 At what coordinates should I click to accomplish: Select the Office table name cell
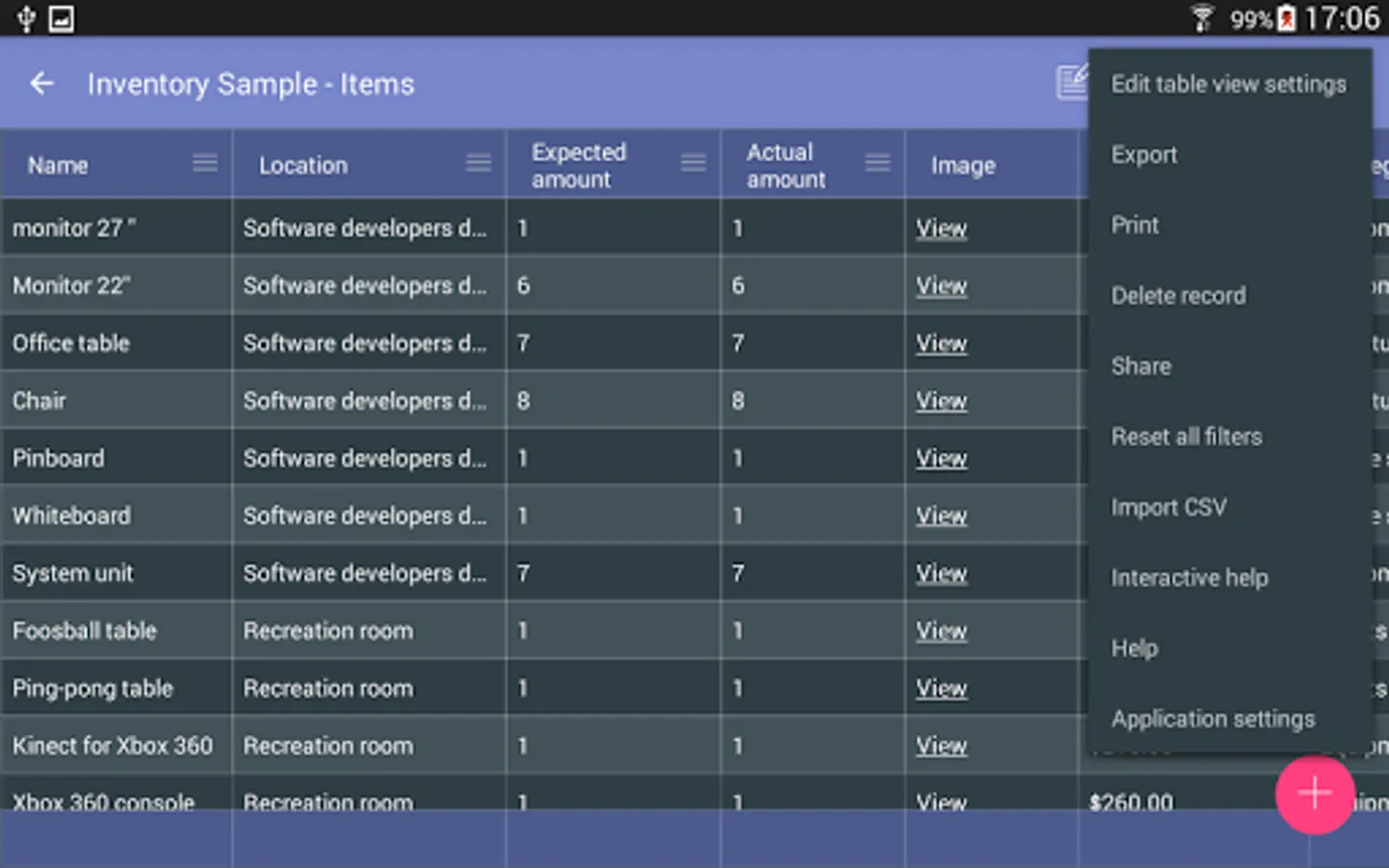[117, 342]
